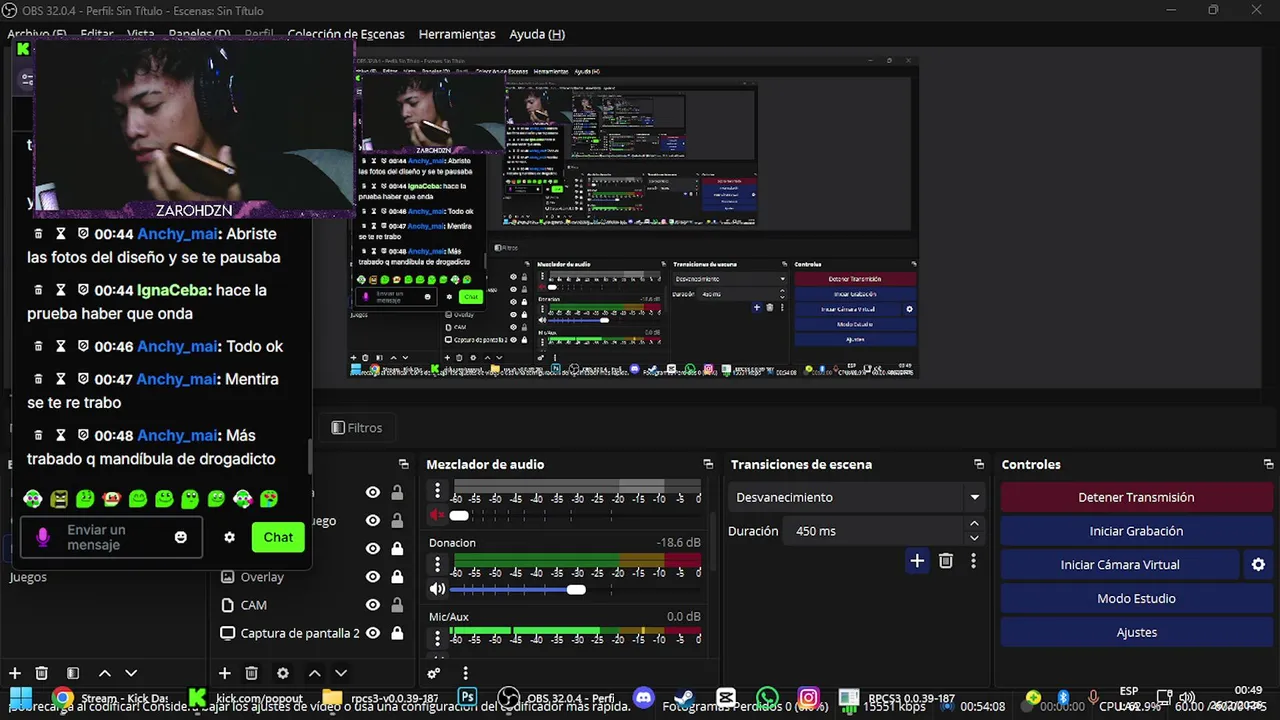Open audio mixer three-dot menu at bottom
Screen dimensions: 1280x720
click(x=465, y=674)
